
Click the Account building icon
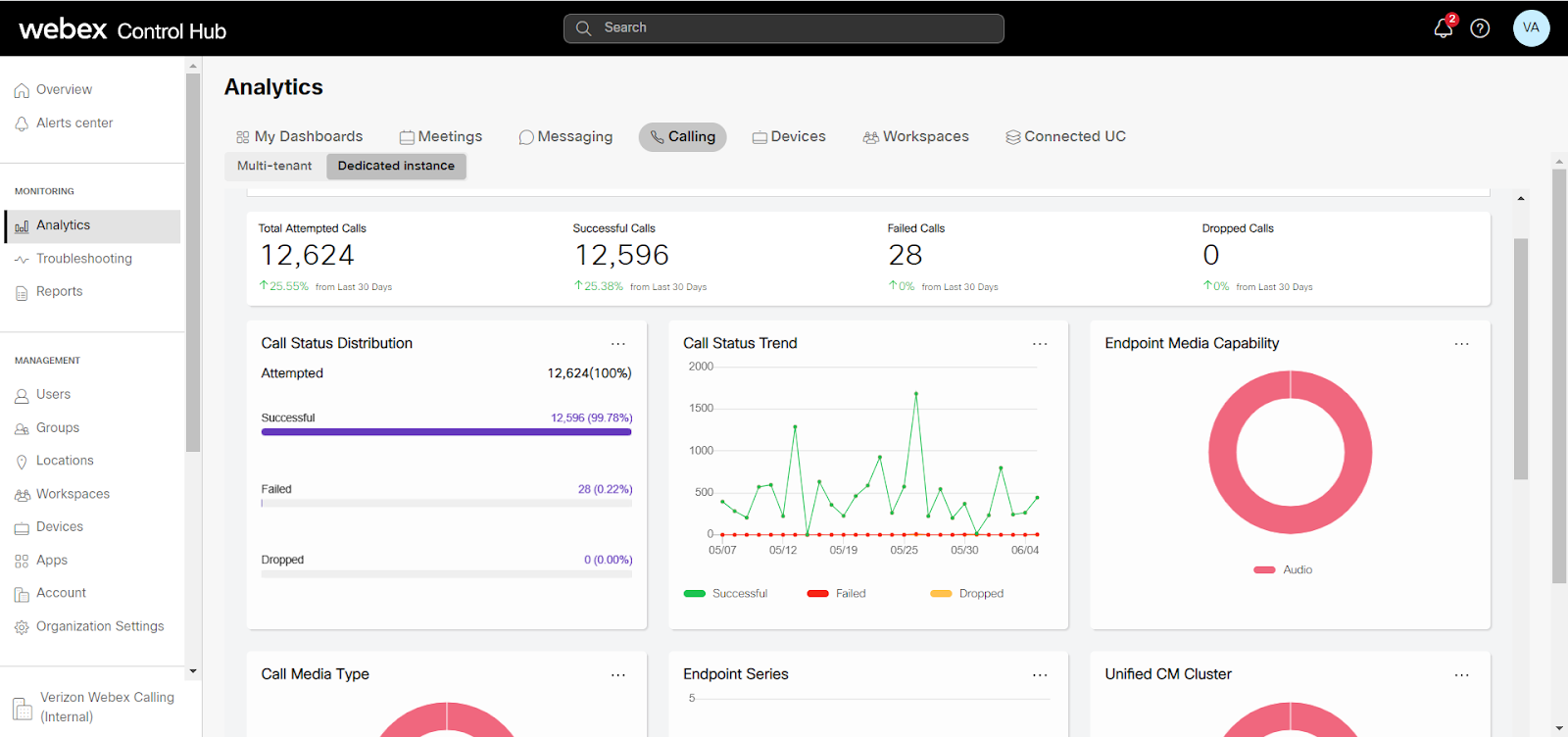click(x=22, y=594)
